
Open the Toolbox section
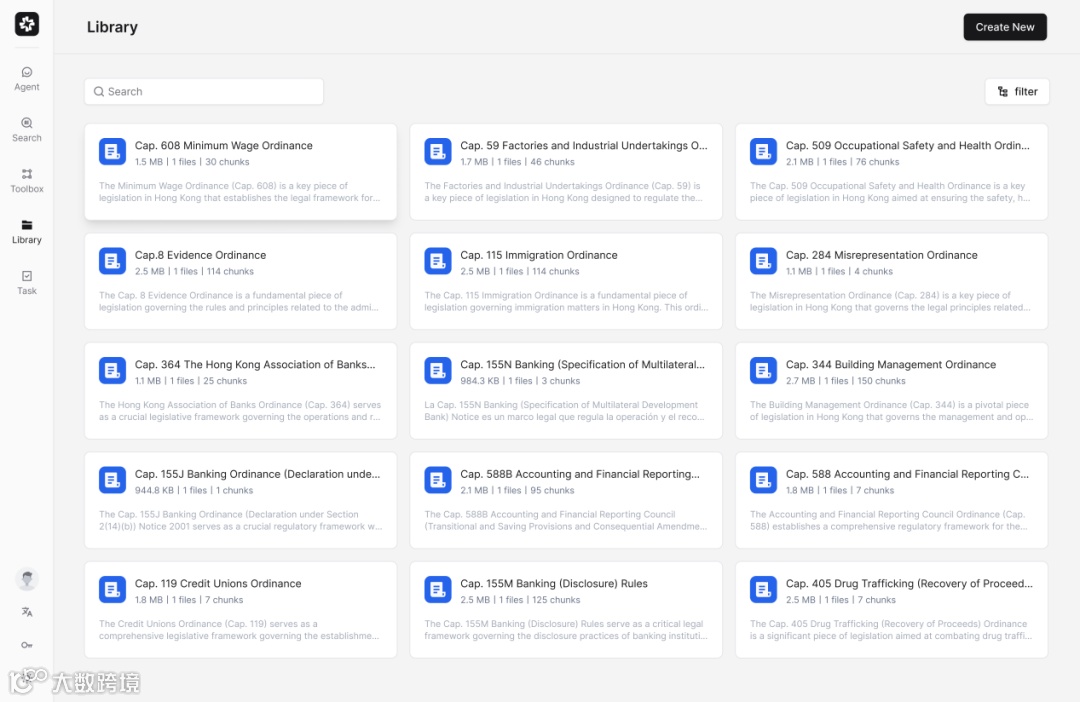click(27, 180)
